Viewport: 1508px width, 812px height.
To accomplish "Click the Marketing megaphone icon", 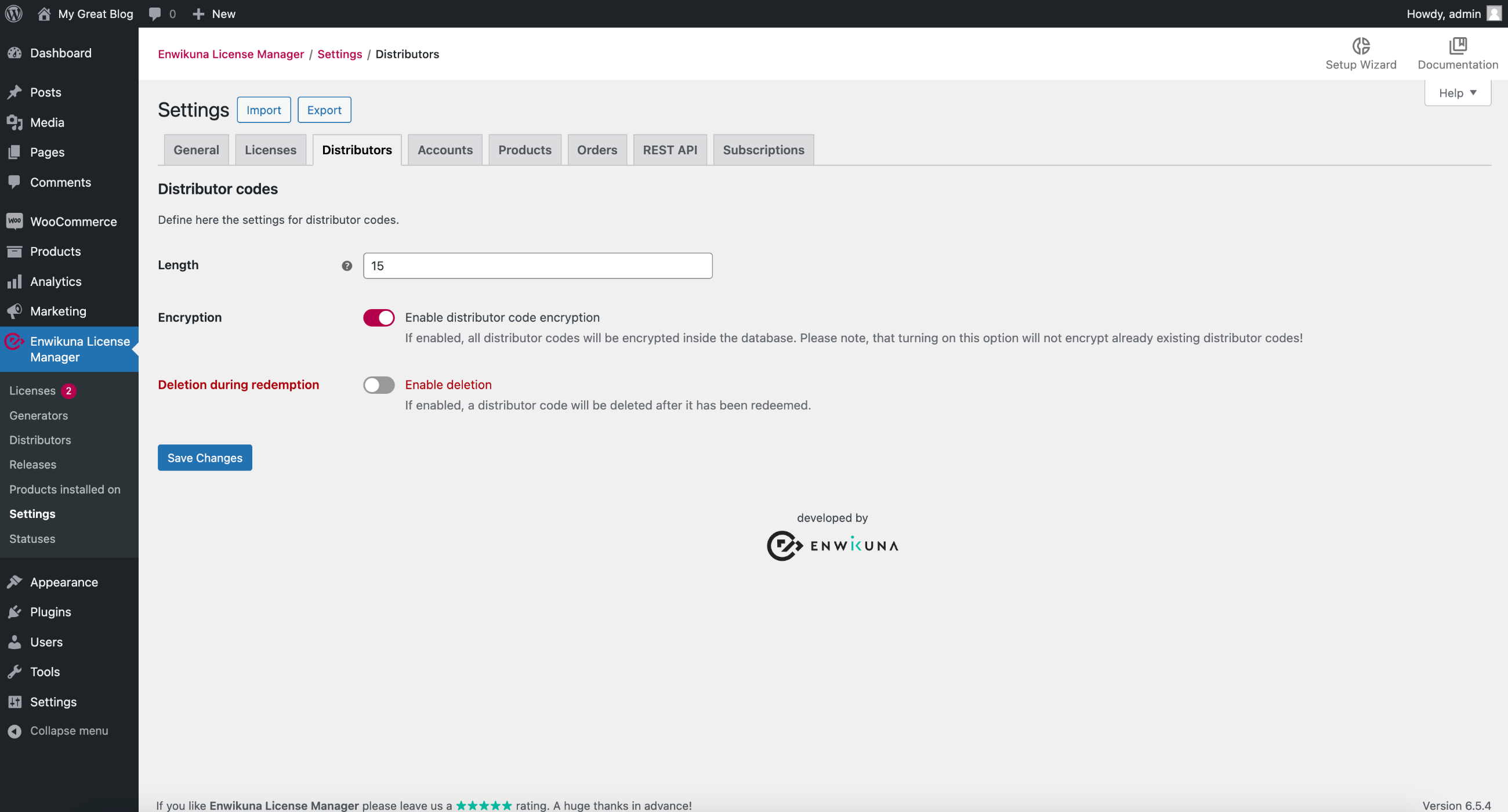I will (x=14, y=311).
